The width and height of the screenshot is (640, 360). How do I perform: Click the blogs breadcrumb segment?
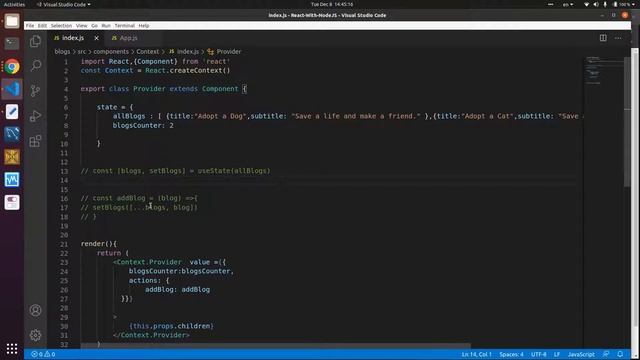pyautogui.click(x=62, y=51)
